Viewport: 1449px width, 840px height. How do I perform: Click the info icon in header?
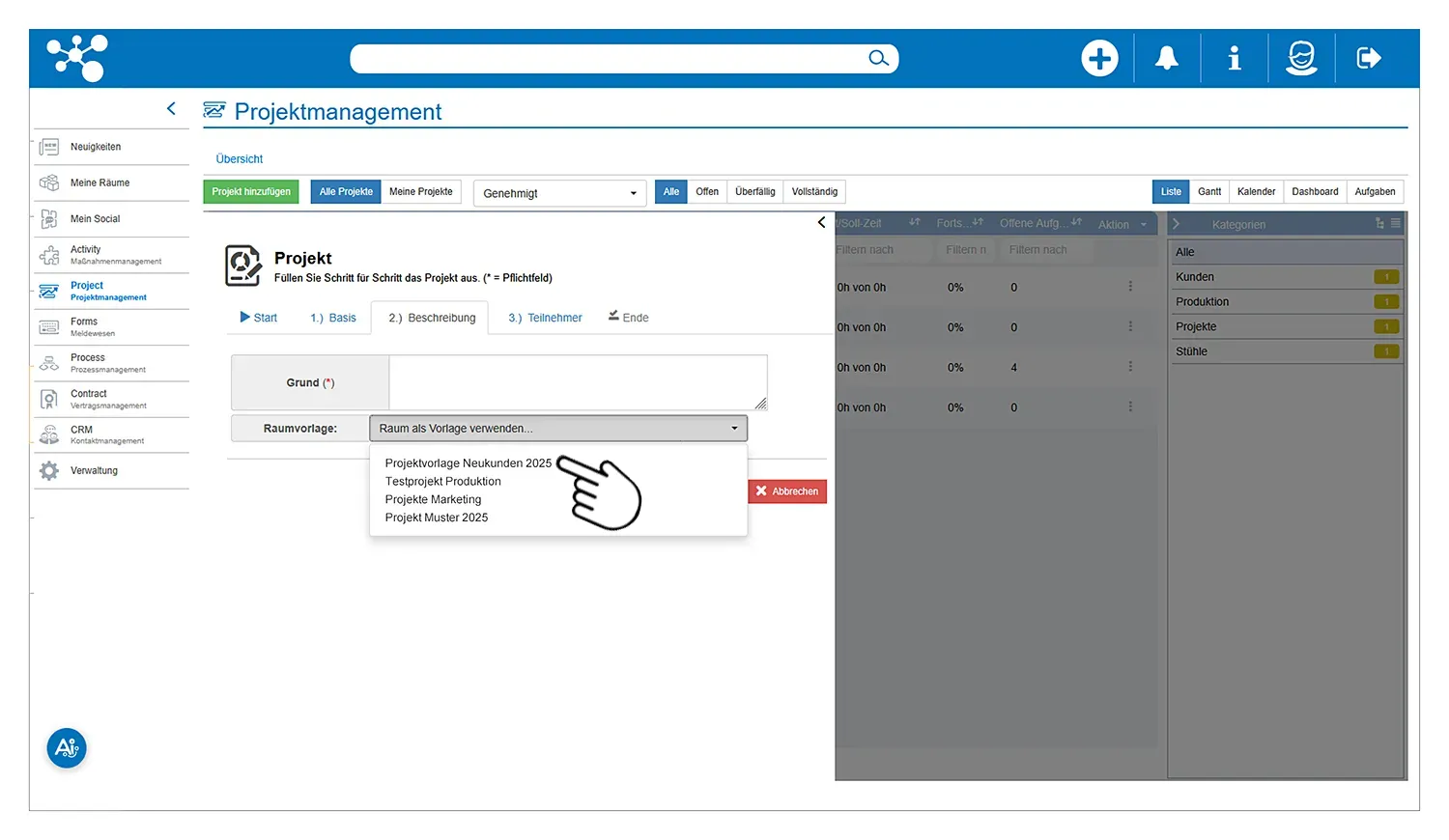[1234, 59]
